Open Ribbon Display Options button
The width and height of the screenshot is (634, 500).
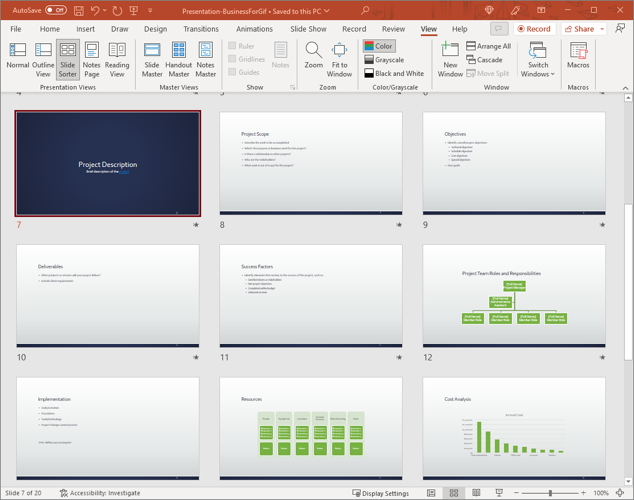click(x=541, y=10)
